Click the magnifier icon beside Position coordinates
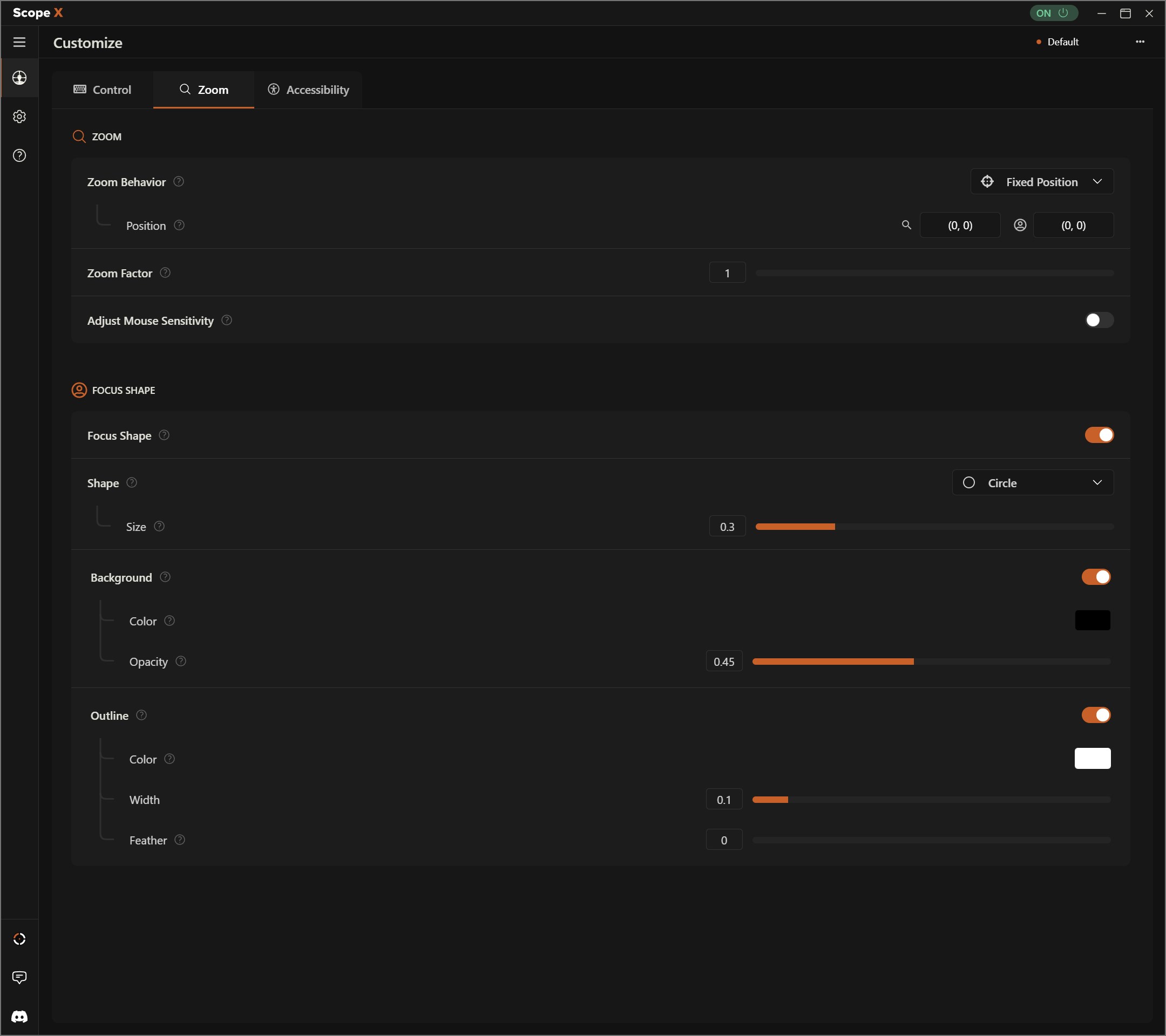Image resolution: width=1166 pixels, height=1036 pixels. pyautogui.click(x=907, y=224)
